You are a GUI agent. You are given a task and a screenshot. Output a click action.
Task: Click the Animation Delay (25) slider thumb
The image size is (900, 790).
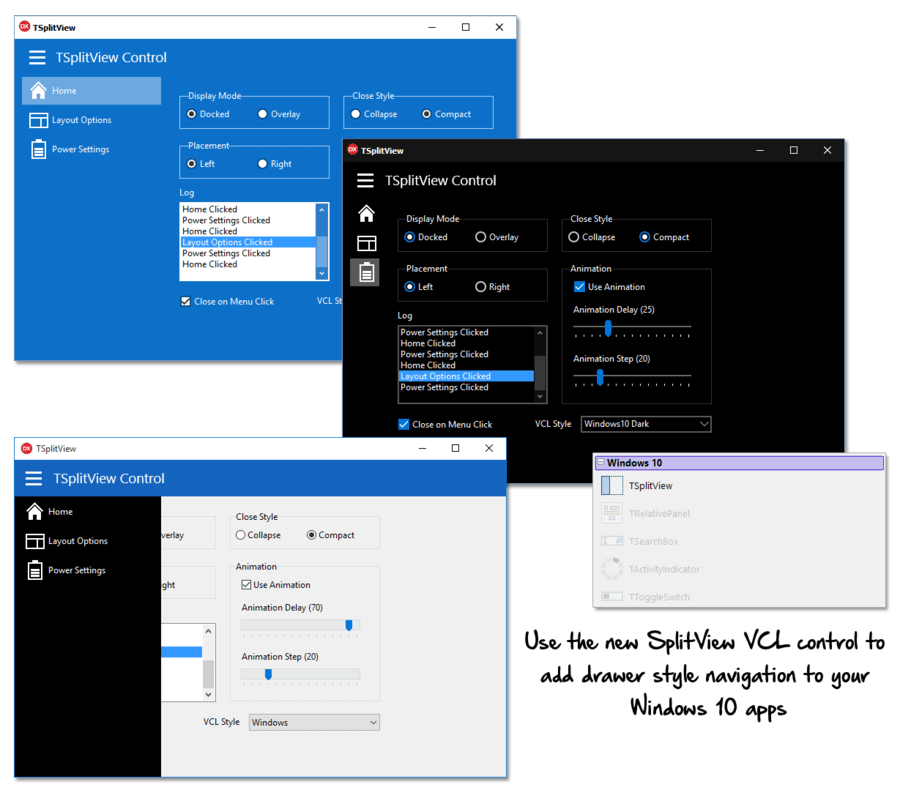coord(608,328)
